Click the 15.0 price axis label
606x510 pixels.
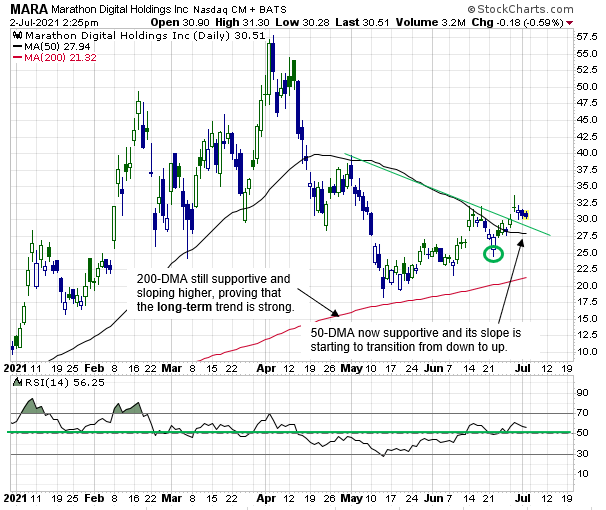587,319
